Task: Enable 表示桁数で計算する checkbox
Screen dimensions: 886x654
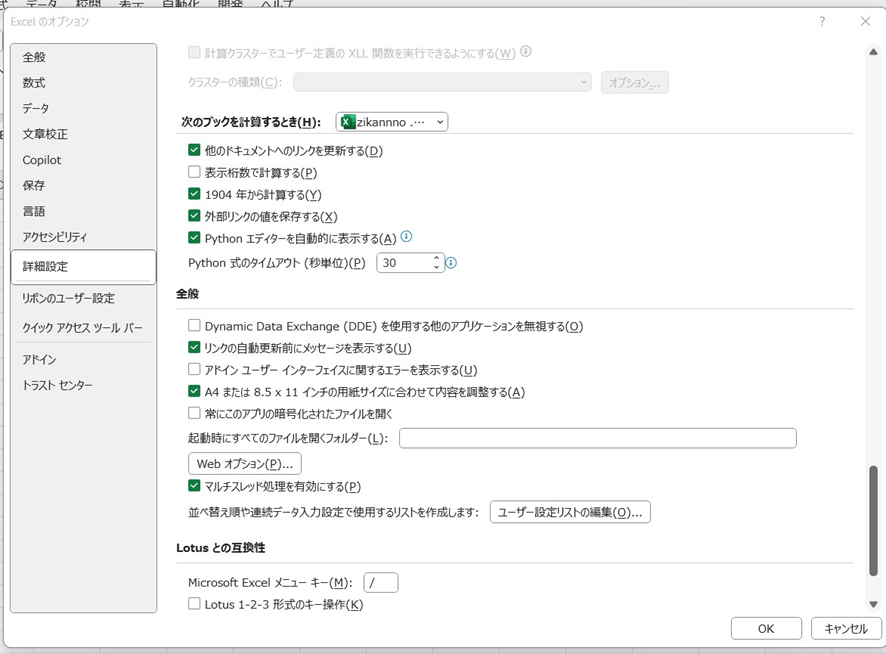Action: 194,172
